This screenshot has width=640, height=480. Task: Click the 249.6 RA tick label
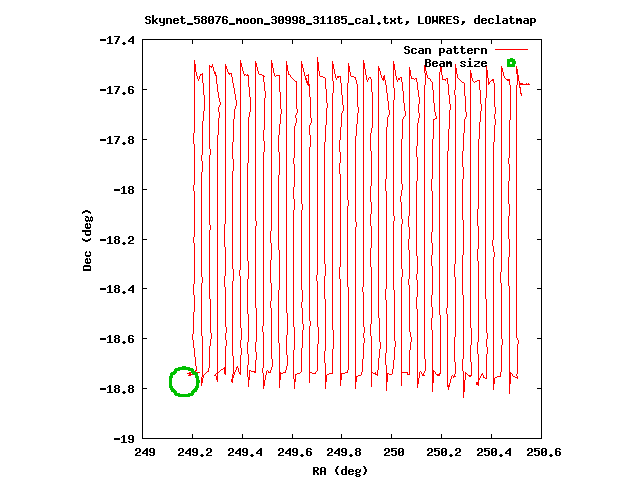pyautogui.click(x=295, y=452)
